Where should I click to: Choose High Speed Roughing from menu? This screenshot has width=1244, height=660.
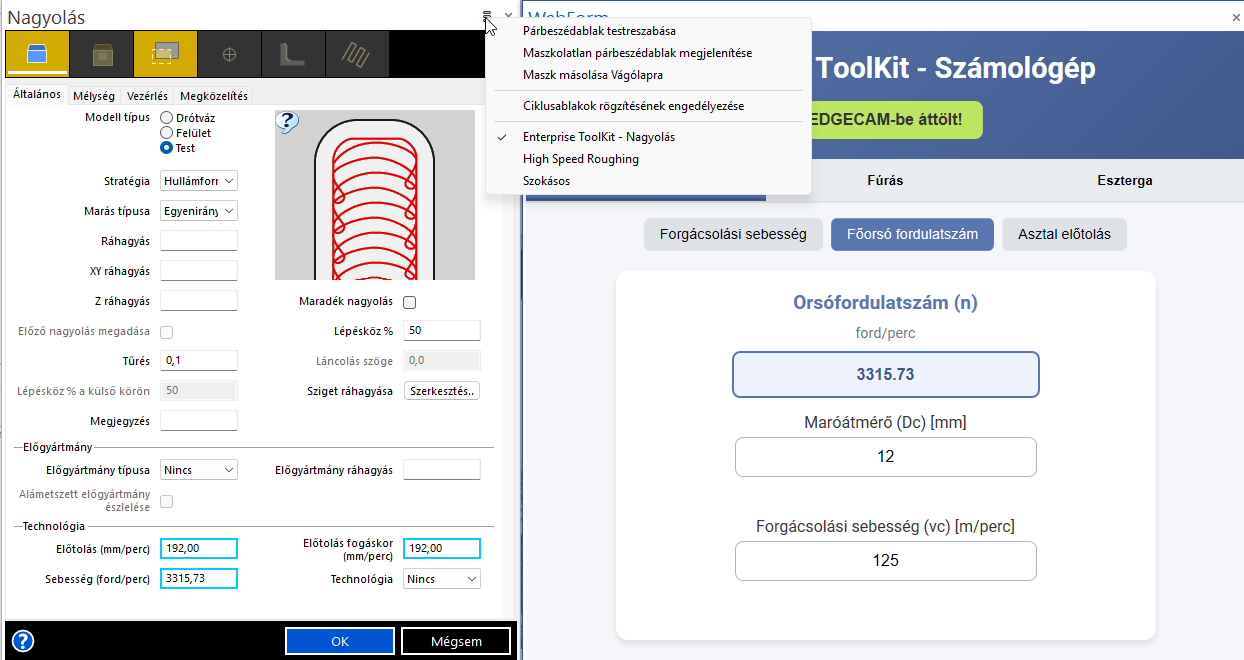(x=580, y=159)
